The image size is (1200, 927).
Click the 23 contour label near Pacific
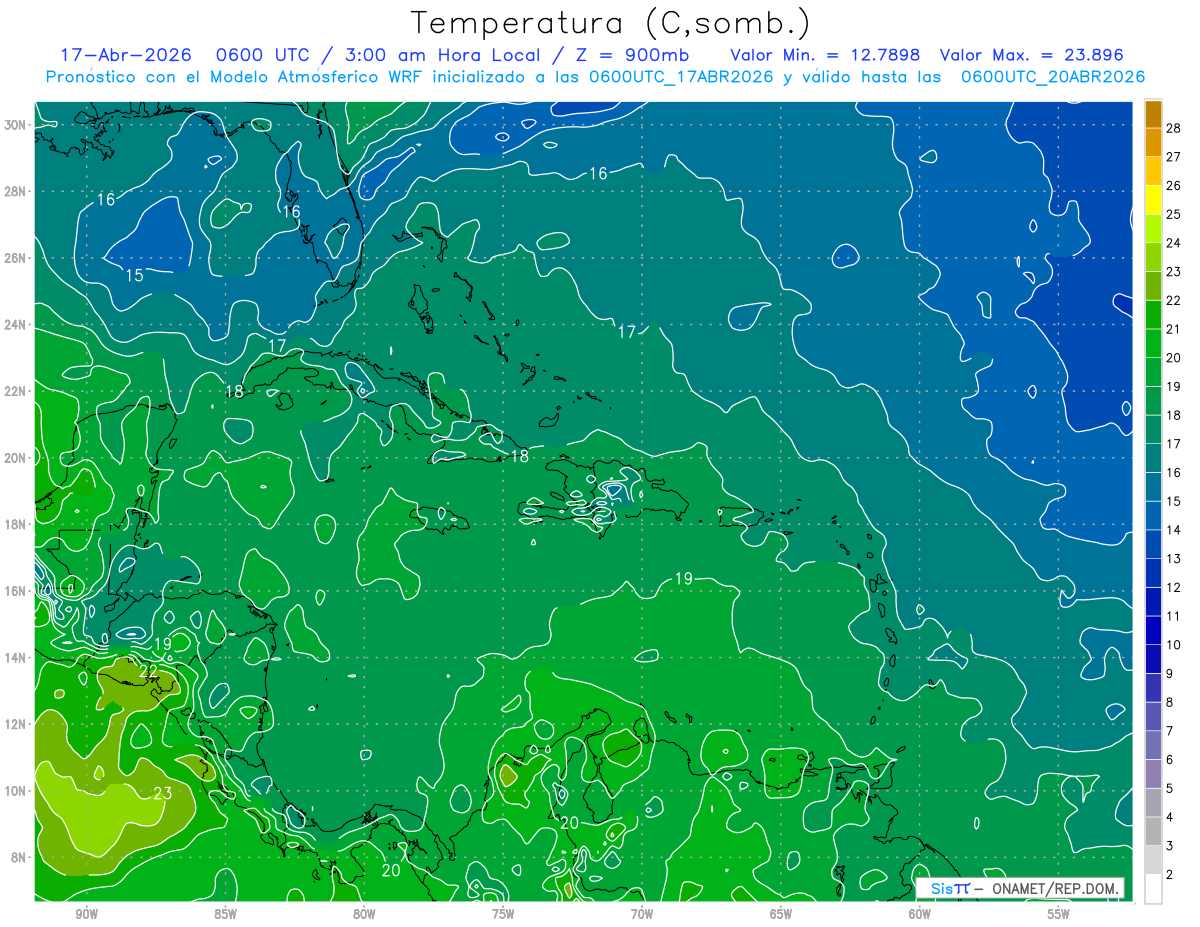[164, 794]
